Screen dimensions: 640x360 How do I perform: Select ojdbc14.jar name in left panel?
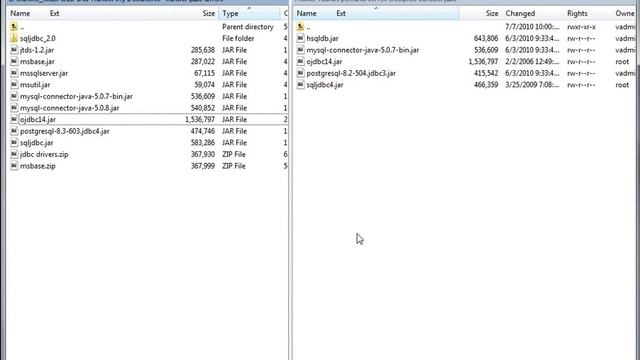[x=38, y=120]
